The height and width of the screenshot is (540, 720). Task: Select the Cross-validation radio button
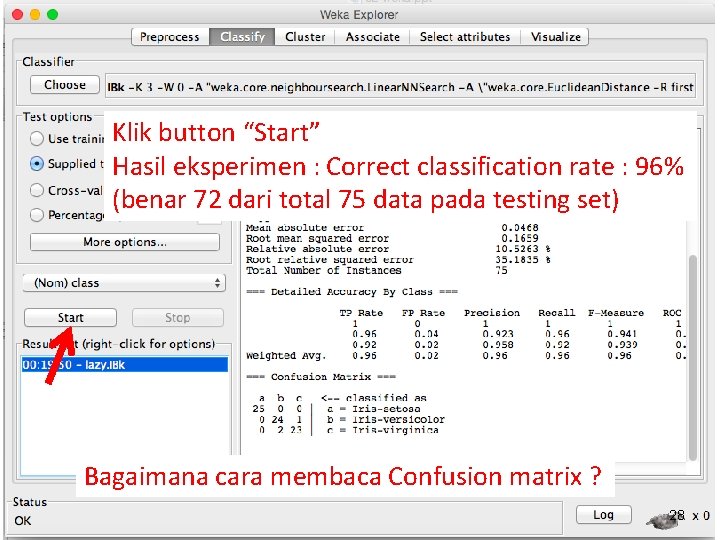(x=37, y=190)
